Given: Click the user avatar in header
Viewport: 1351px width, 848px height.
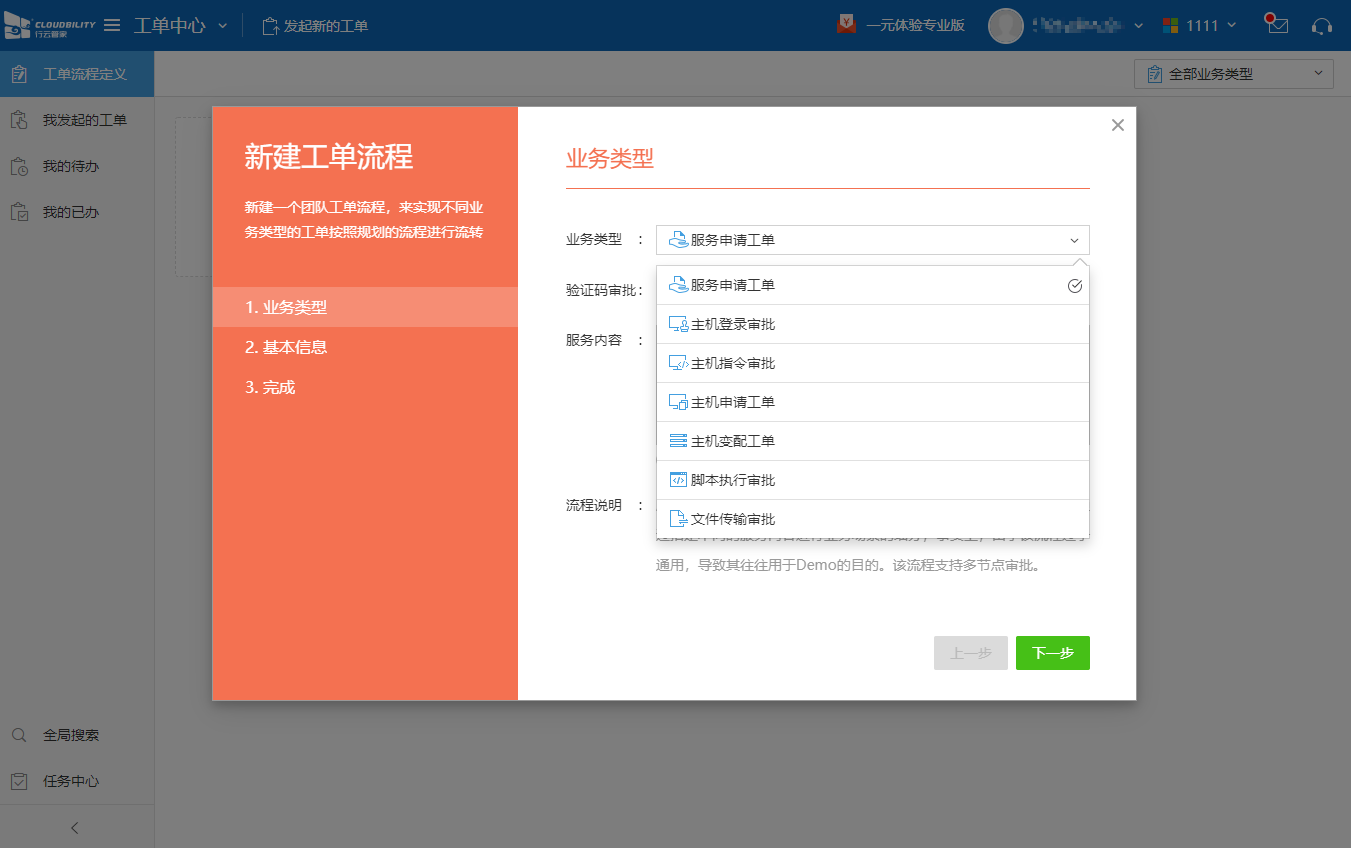Looking at the screenshot, I should (x=1005, y=26).
